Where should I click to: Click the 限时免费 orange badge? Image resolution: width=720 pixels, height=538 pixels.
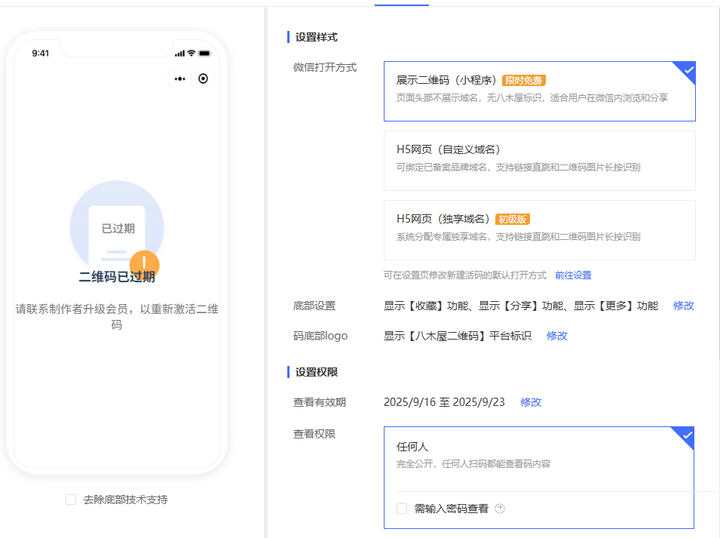pyautogui.click(x=523, y=81)
